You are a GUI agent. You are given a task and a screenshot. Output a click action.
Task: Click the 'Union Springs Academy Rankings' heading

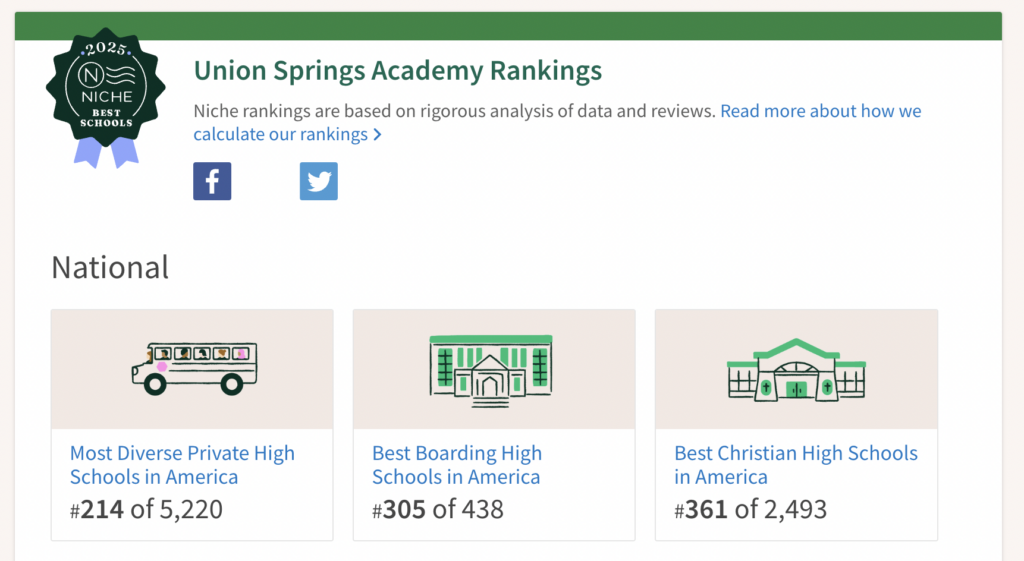click(398, 71)
